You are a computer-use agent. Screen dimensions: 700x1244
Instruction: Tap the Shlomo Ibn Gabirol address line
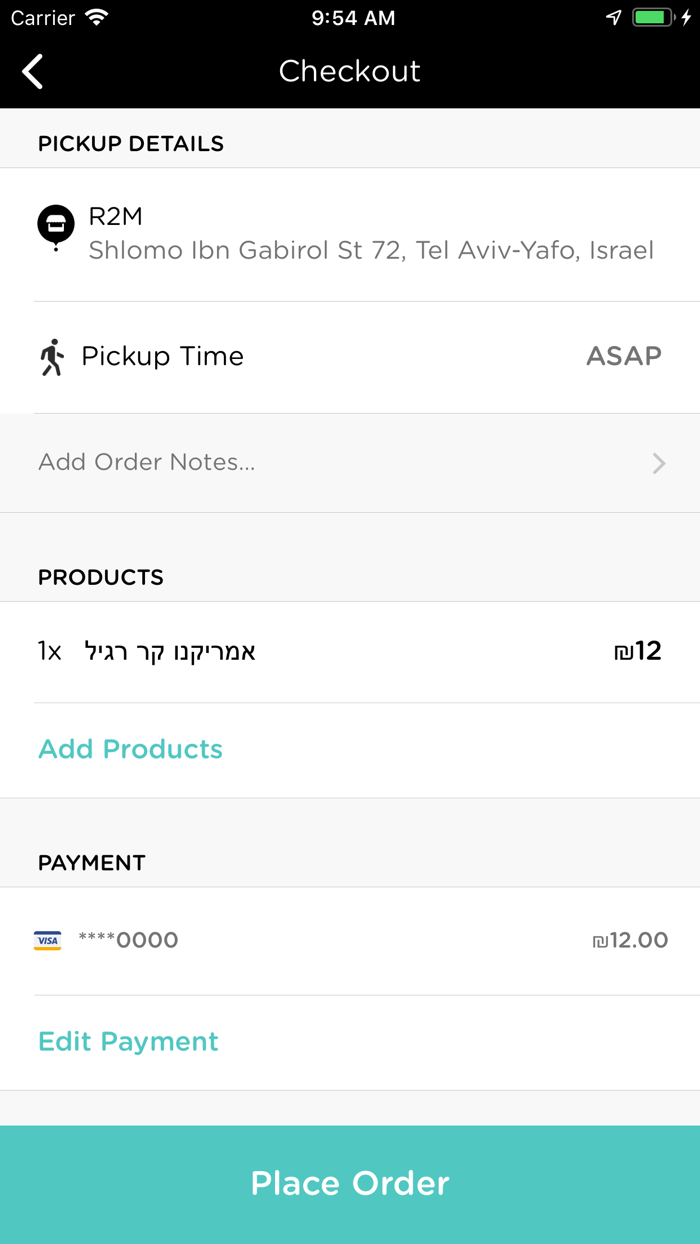click(371, 250)
